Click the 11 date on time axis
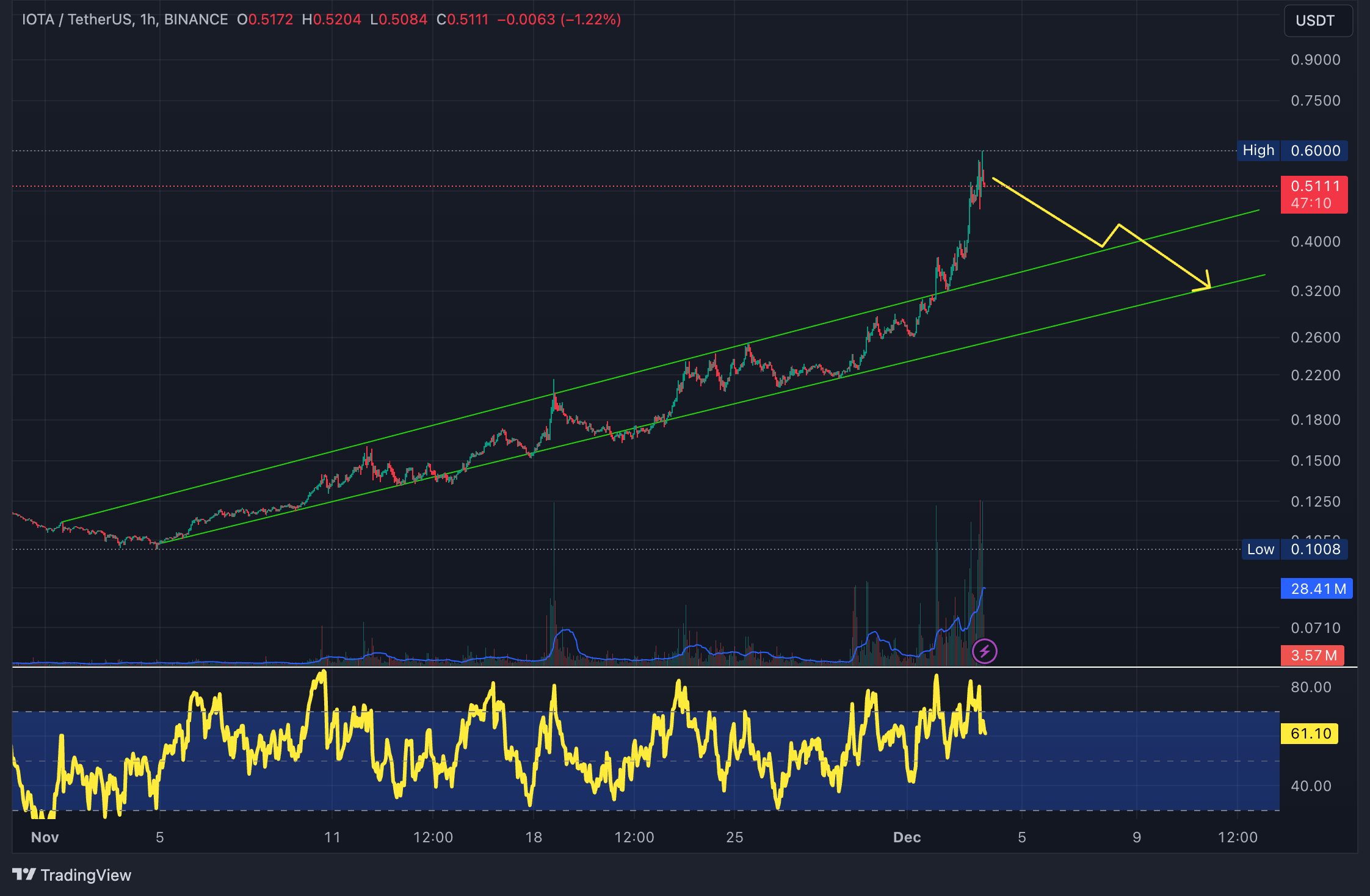The image size is (1370, 896). pos(332,837)
